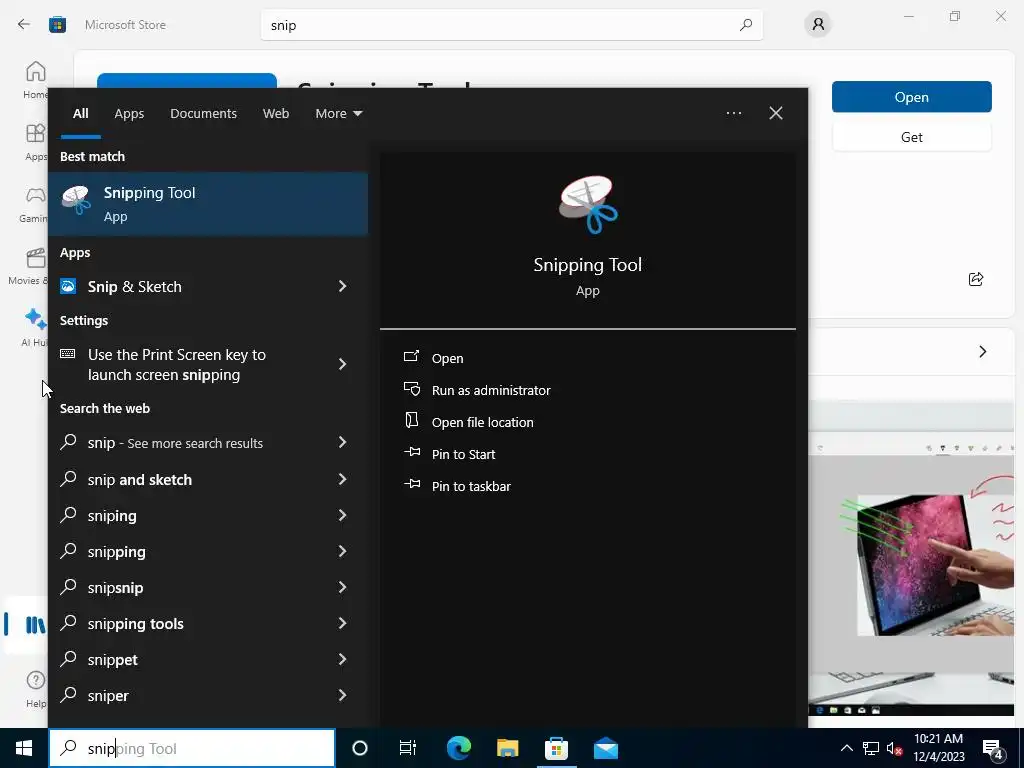This screenshot has height=768, width=1024.
Task: Expand 'snipping' suggestion arrow
Action: point(342,551)
